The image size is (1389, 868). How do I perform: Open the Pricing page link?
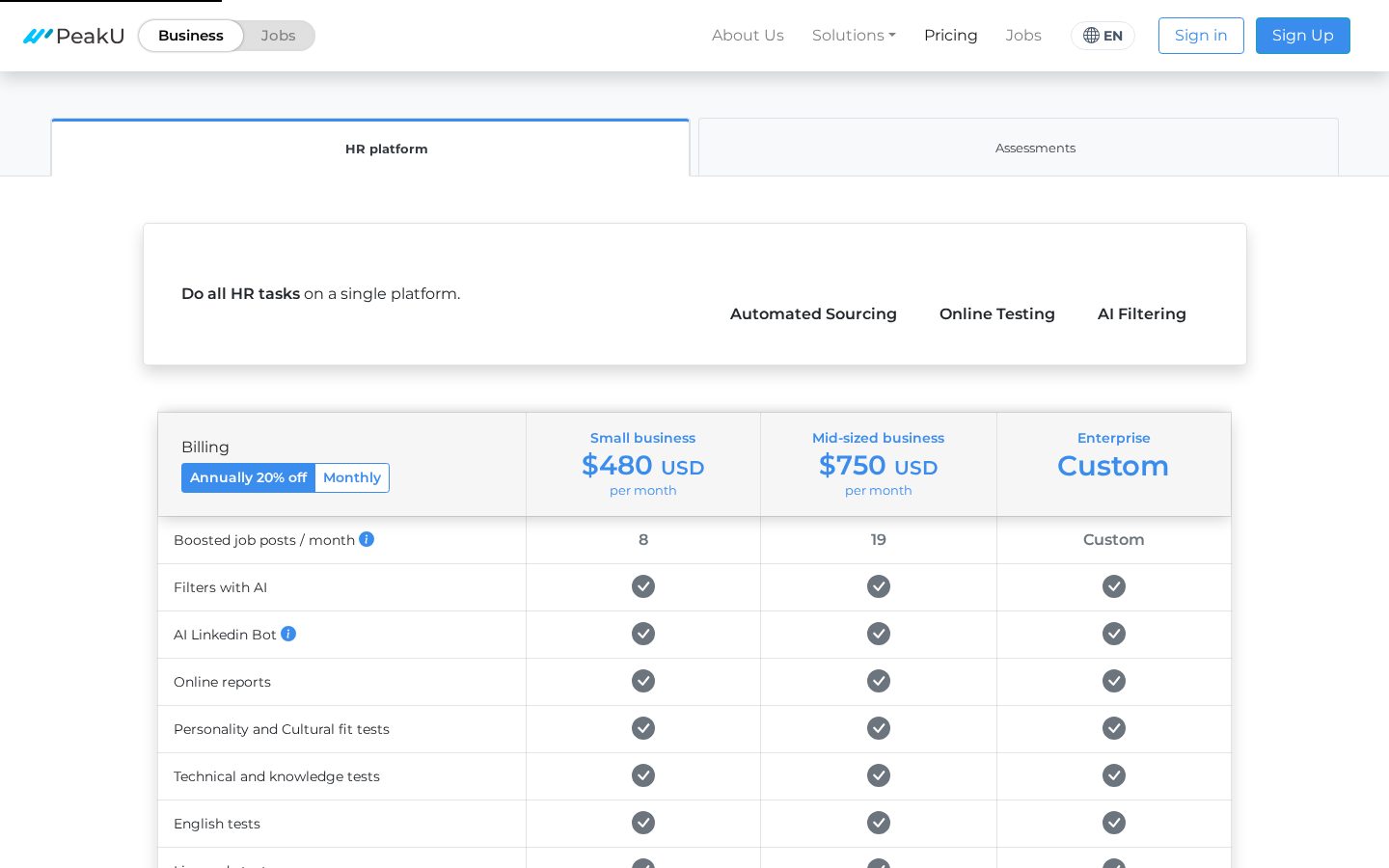[x=951, y=36]
